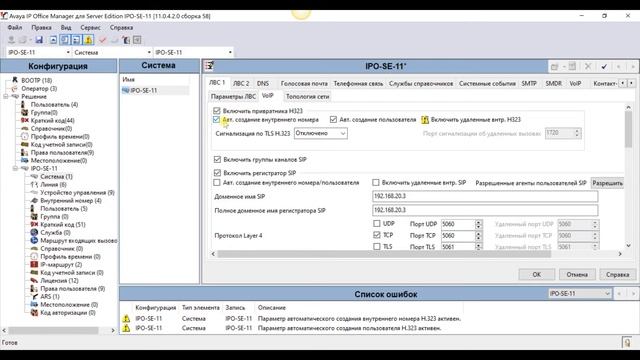This screenshot has width=640, height=360.
Task: Toggle the group pane toolbar icon
Action: (x=76, y=40)
